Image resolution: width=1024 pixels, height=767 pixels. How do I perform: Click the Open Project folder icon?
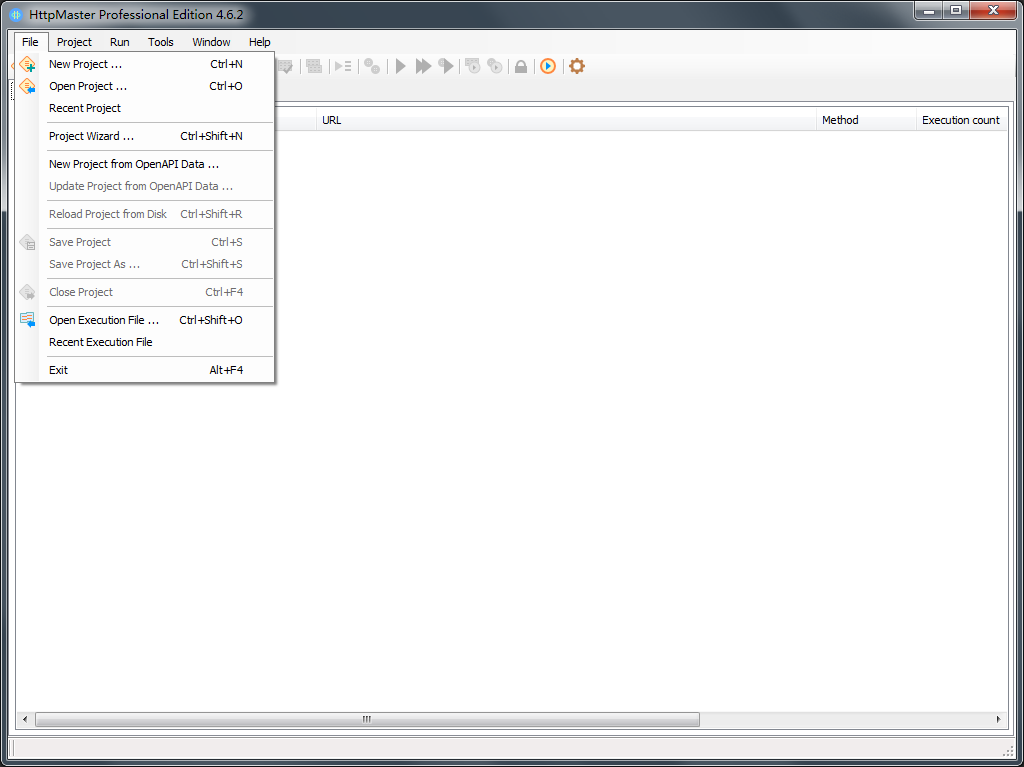[x=27, y=86]
